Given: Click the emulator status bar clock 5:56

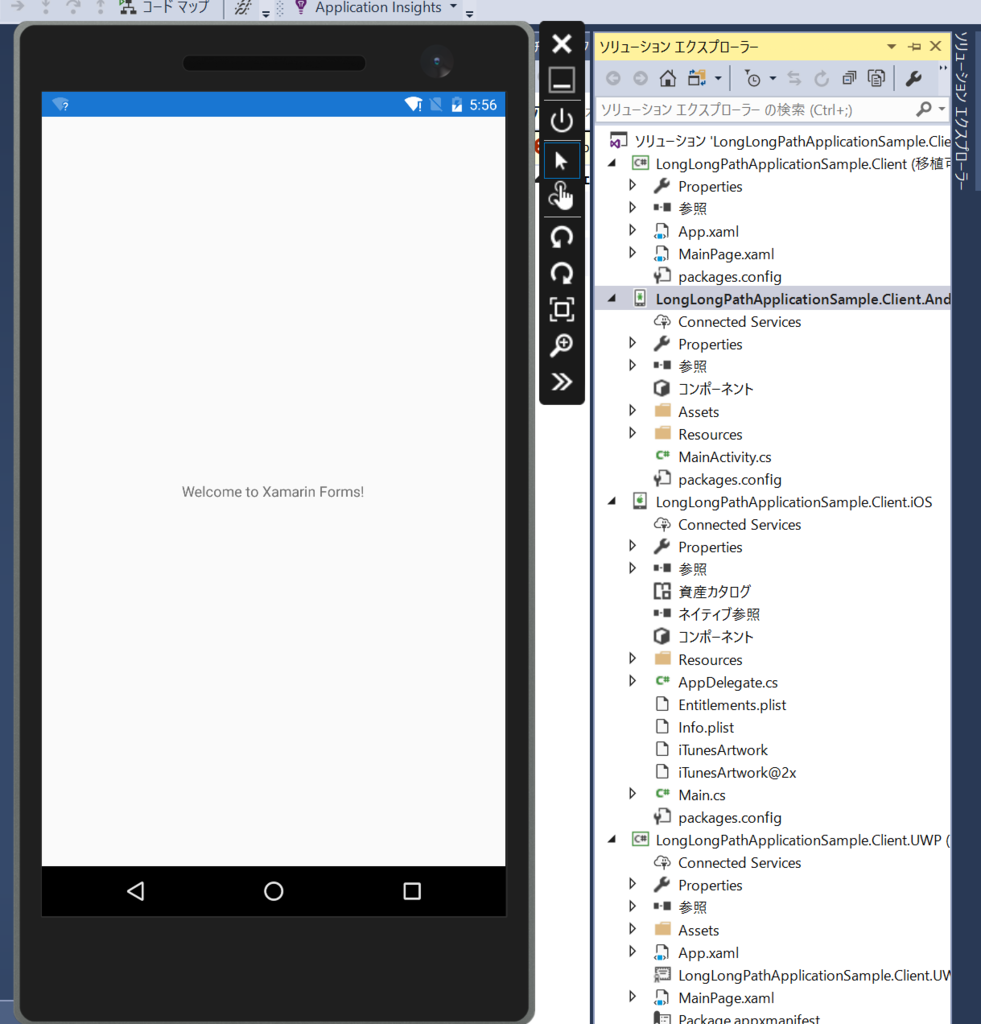Looking at the screenshot, I should (x=483, y=105).
